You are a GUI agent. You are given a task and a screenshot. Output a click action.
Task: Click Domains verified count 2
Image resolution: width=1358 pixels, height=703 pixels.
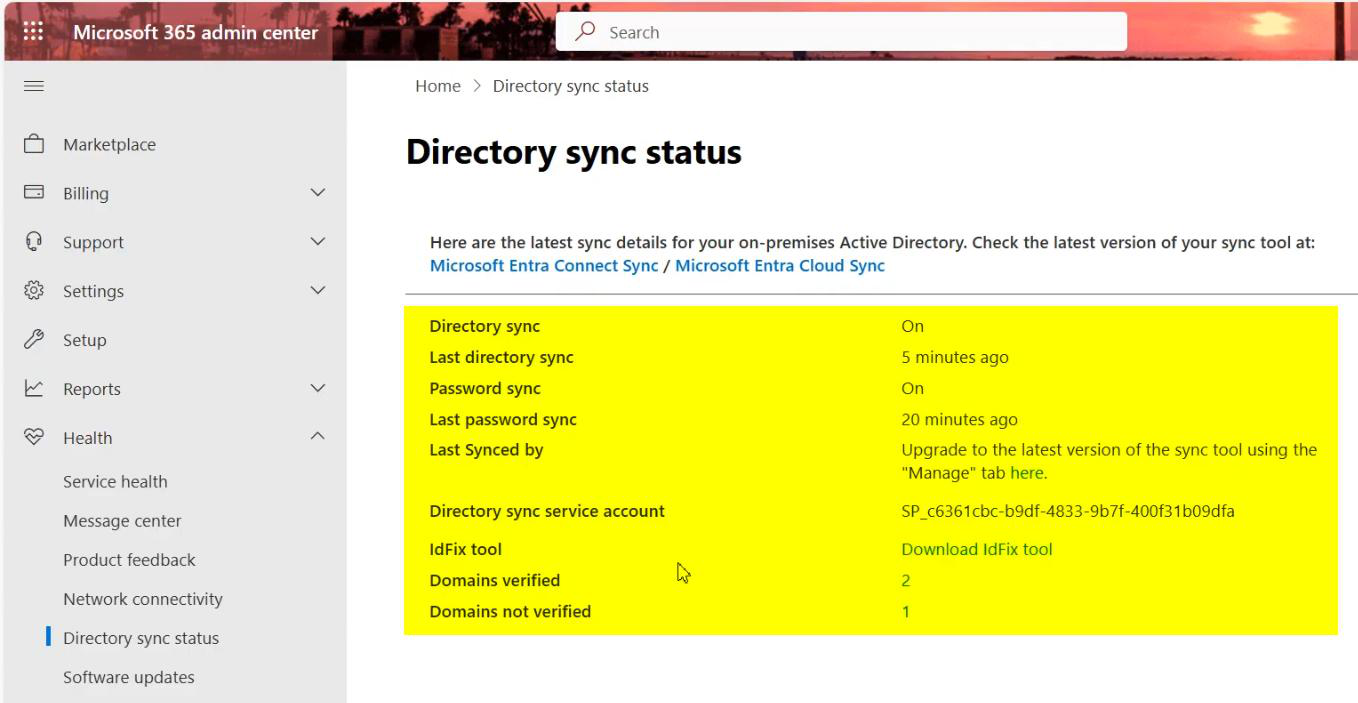coord(906,580)
